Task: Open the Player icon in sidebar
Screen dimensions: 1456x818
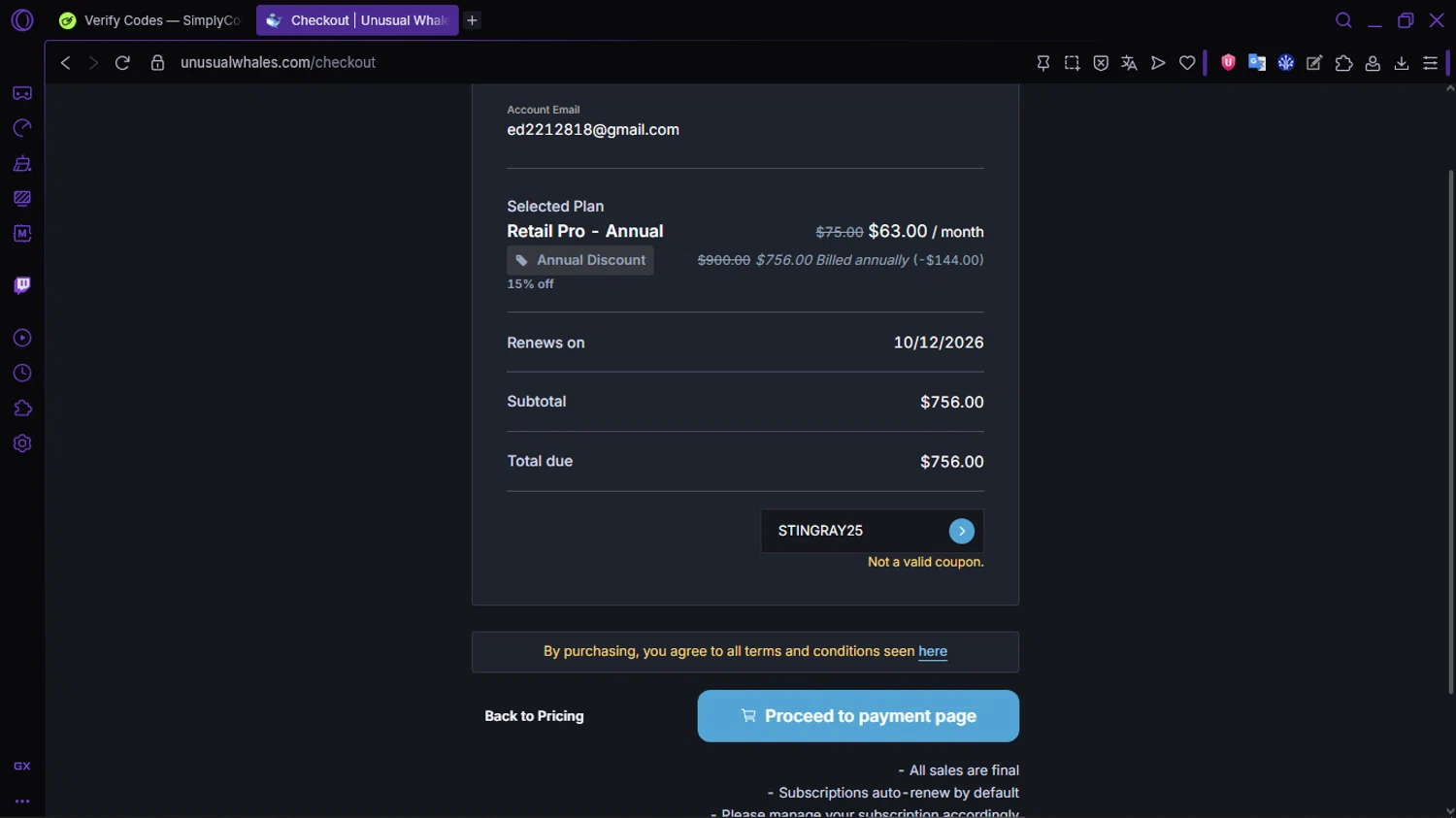Action: click(22, 338)
